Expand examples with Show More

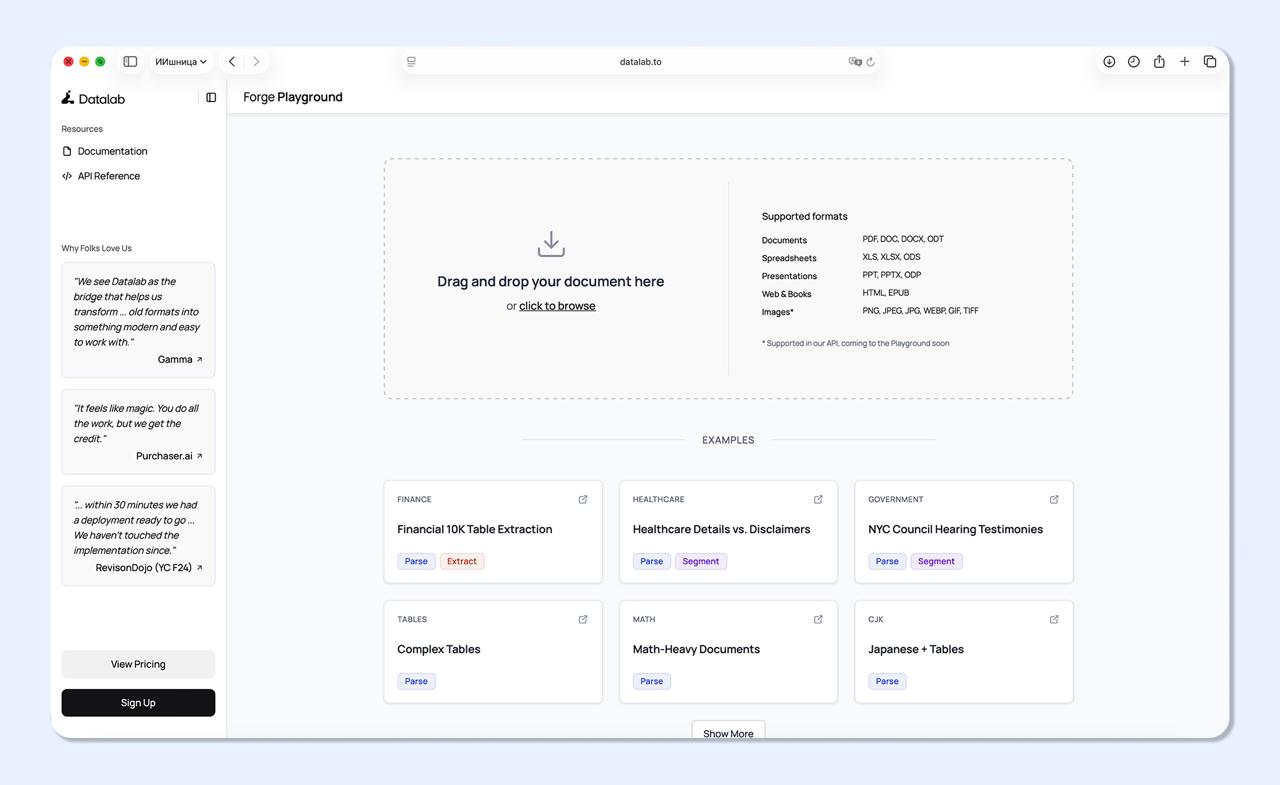pyautogui.click(x=728, y=731)
